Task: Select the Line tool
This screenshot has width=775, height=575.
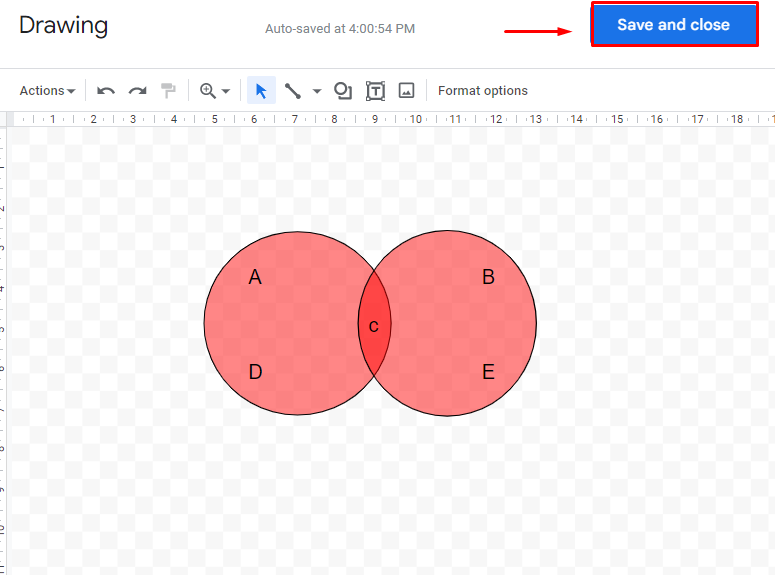Action: [x=293, y=91]
